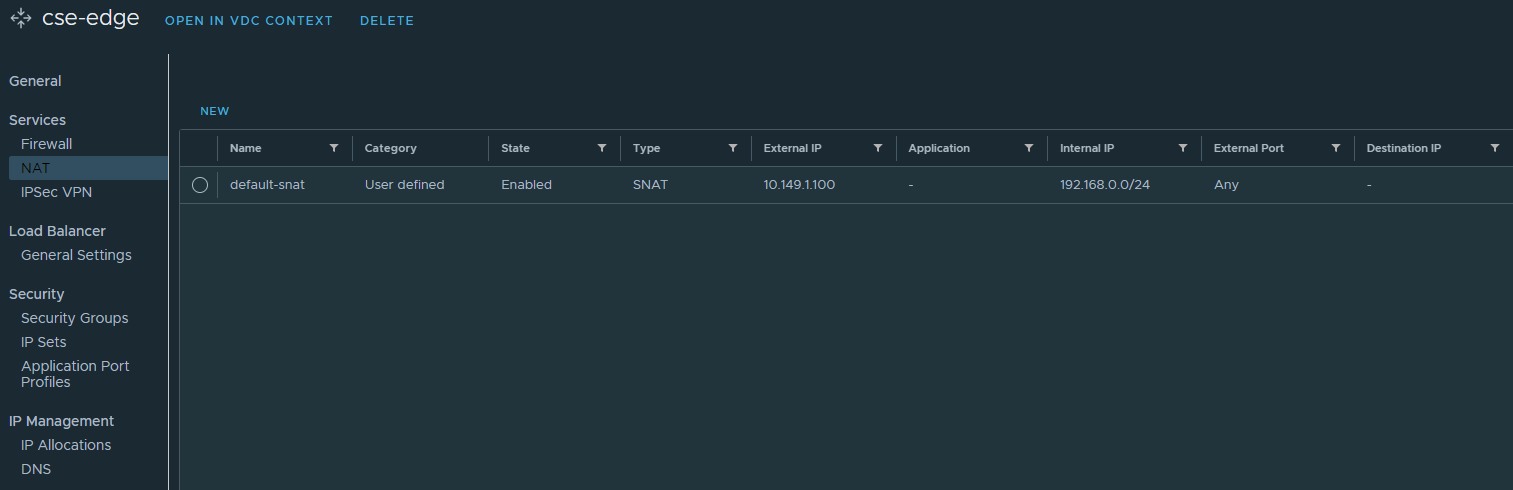The height and width of the screenshot is (490, 1513).
Task: Open Destination IP column filter
Action: (x=1495, y=148)
